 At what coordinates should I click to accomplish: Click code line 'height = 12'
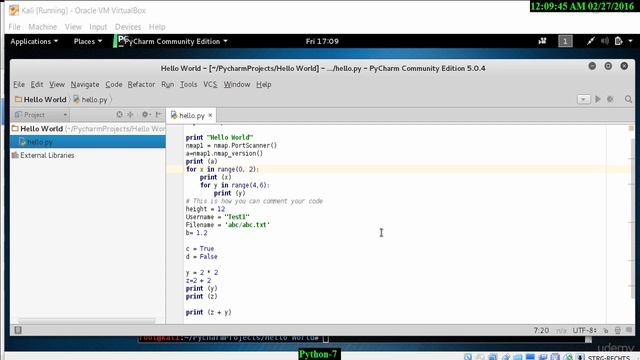click(205, 209)
